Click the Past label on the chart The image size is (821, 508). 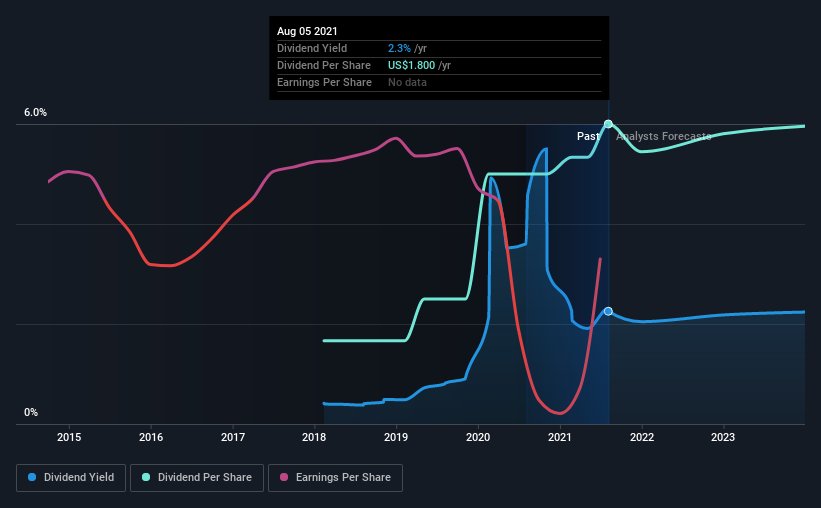click(x=588, y=136)
